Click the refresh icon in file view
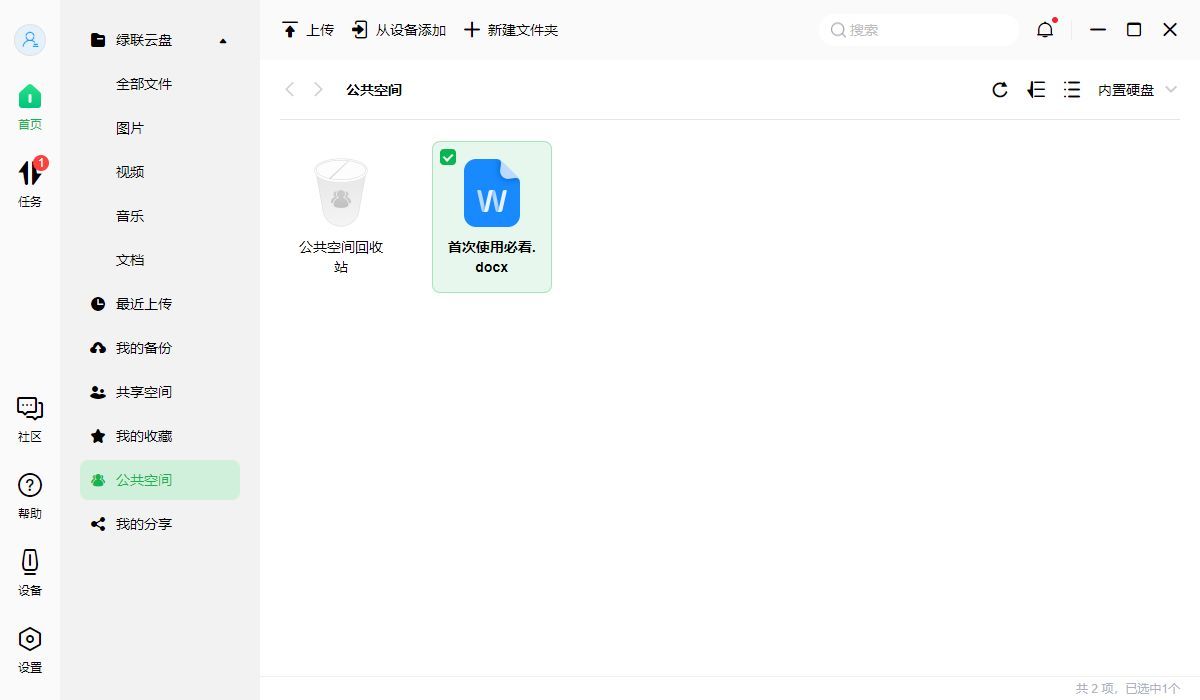Screen dimensions: 1200x700 tap(1000, 89)
